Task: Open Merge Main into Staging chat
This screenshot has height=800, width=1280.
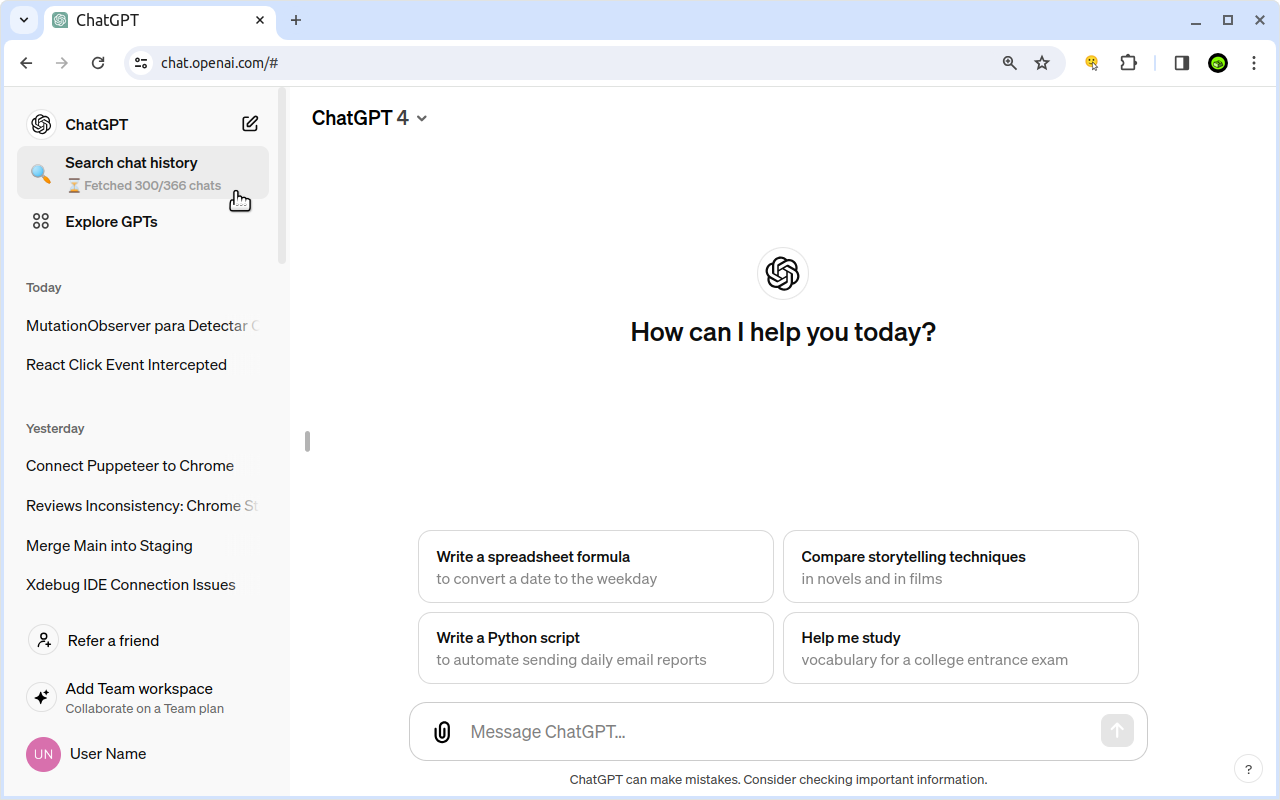Action: [143, 546]
